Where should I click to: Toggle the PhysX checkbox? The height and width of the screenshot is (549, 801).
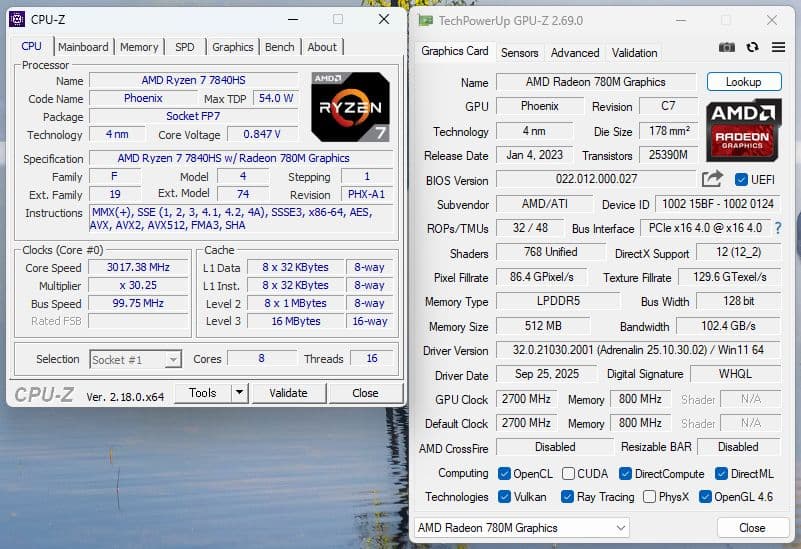click(649, 496)
